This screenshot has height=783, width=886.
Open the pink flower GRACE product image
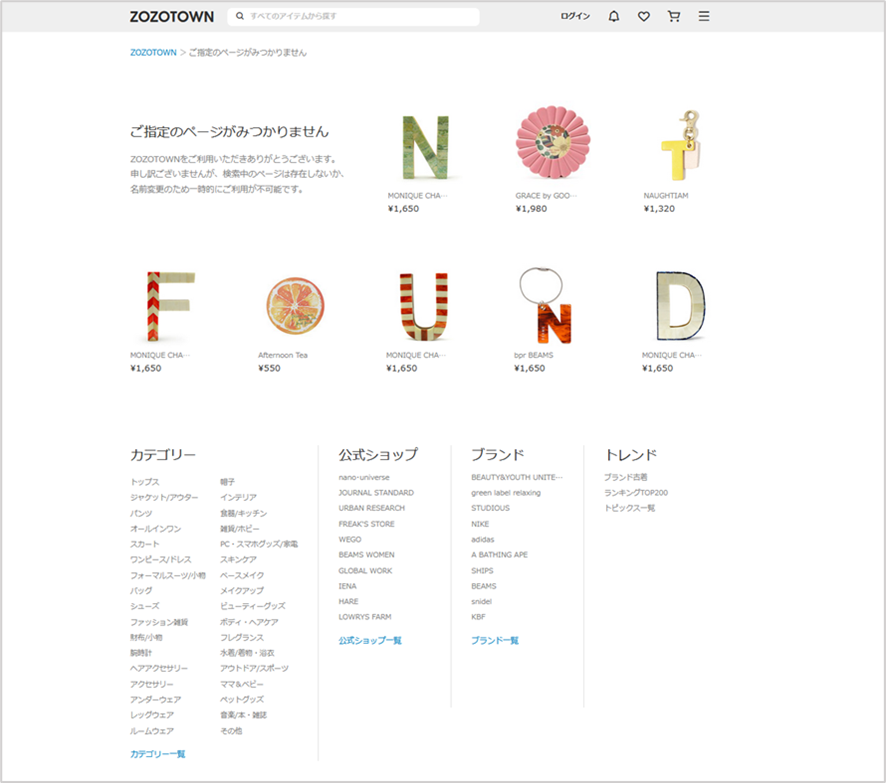pos(553,143)
